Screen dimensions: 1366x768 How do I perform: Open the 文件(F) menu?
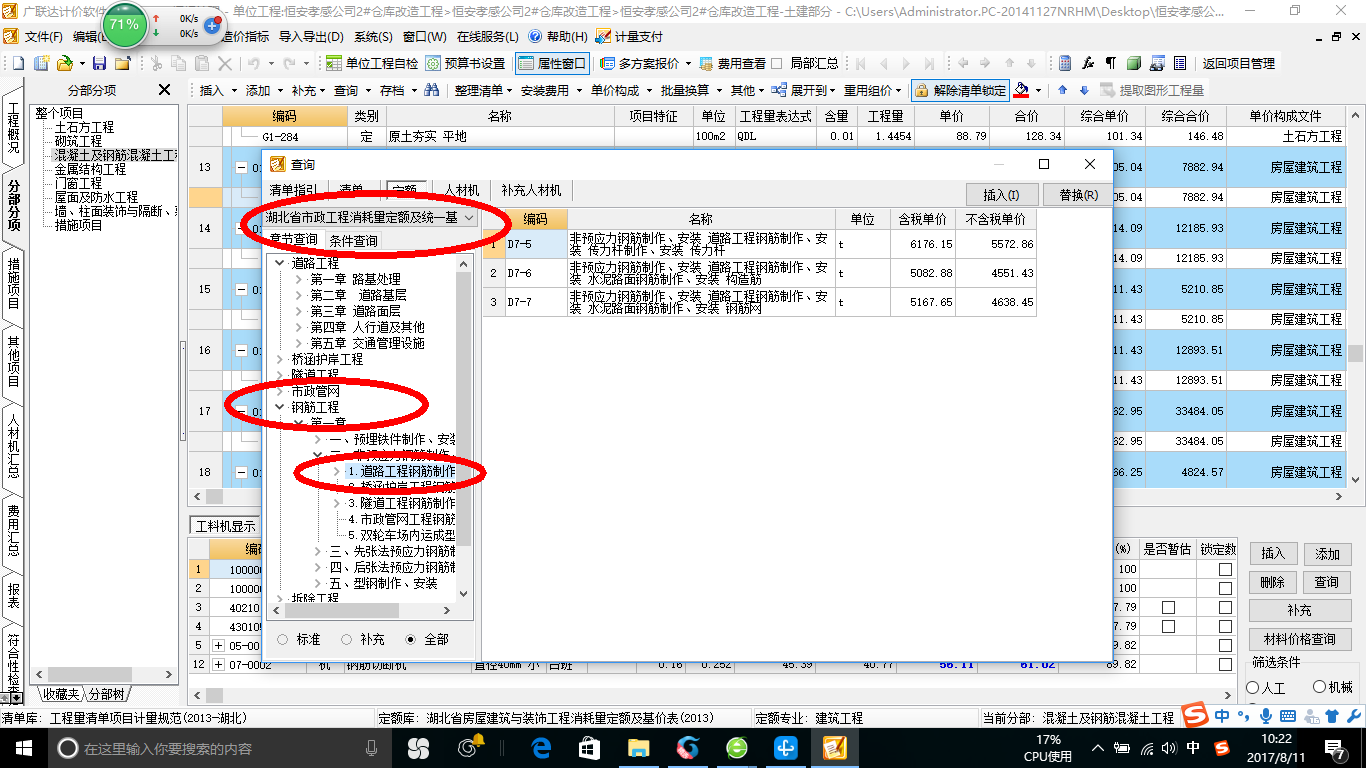[x=44, y=36]
